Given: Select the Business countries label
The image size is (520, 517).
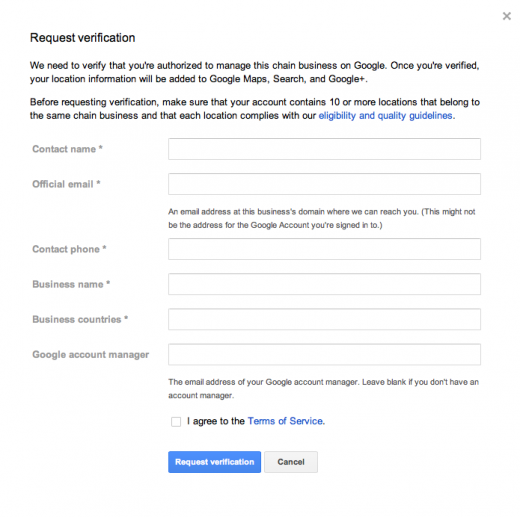Looking at the screenshot, I should coord(80,319).
